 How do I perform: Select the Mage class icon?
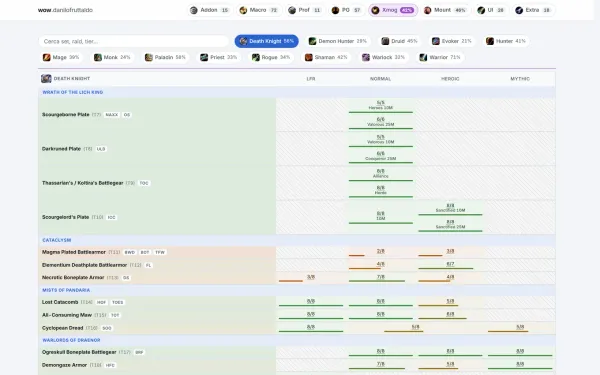point(47,57)
